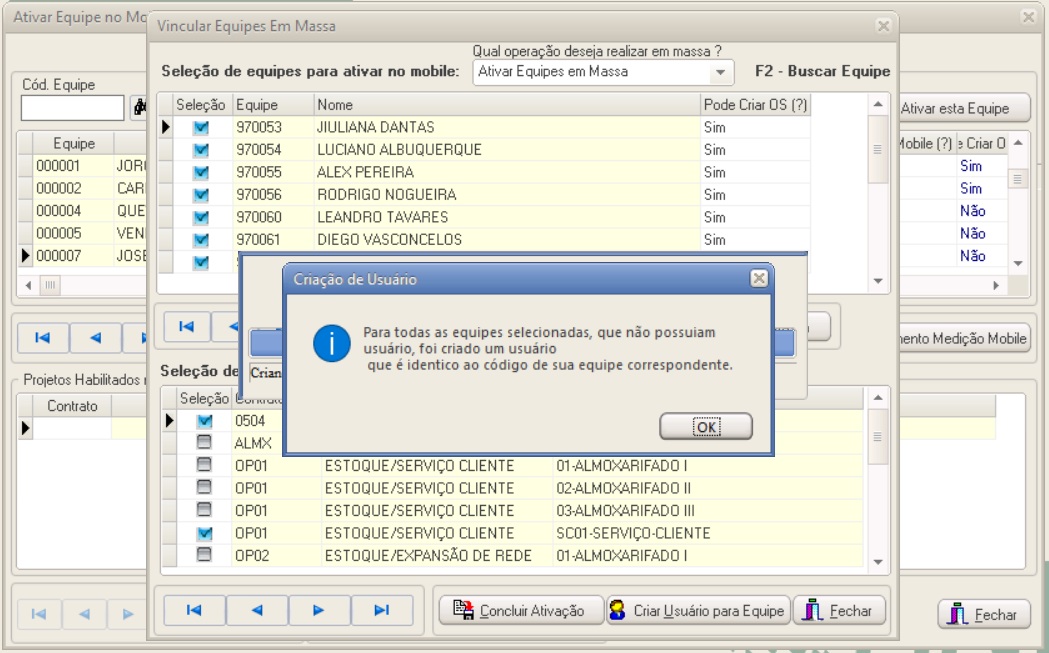
Task: Click first-record arrow in teams navigator
Action: pos(186,326)
